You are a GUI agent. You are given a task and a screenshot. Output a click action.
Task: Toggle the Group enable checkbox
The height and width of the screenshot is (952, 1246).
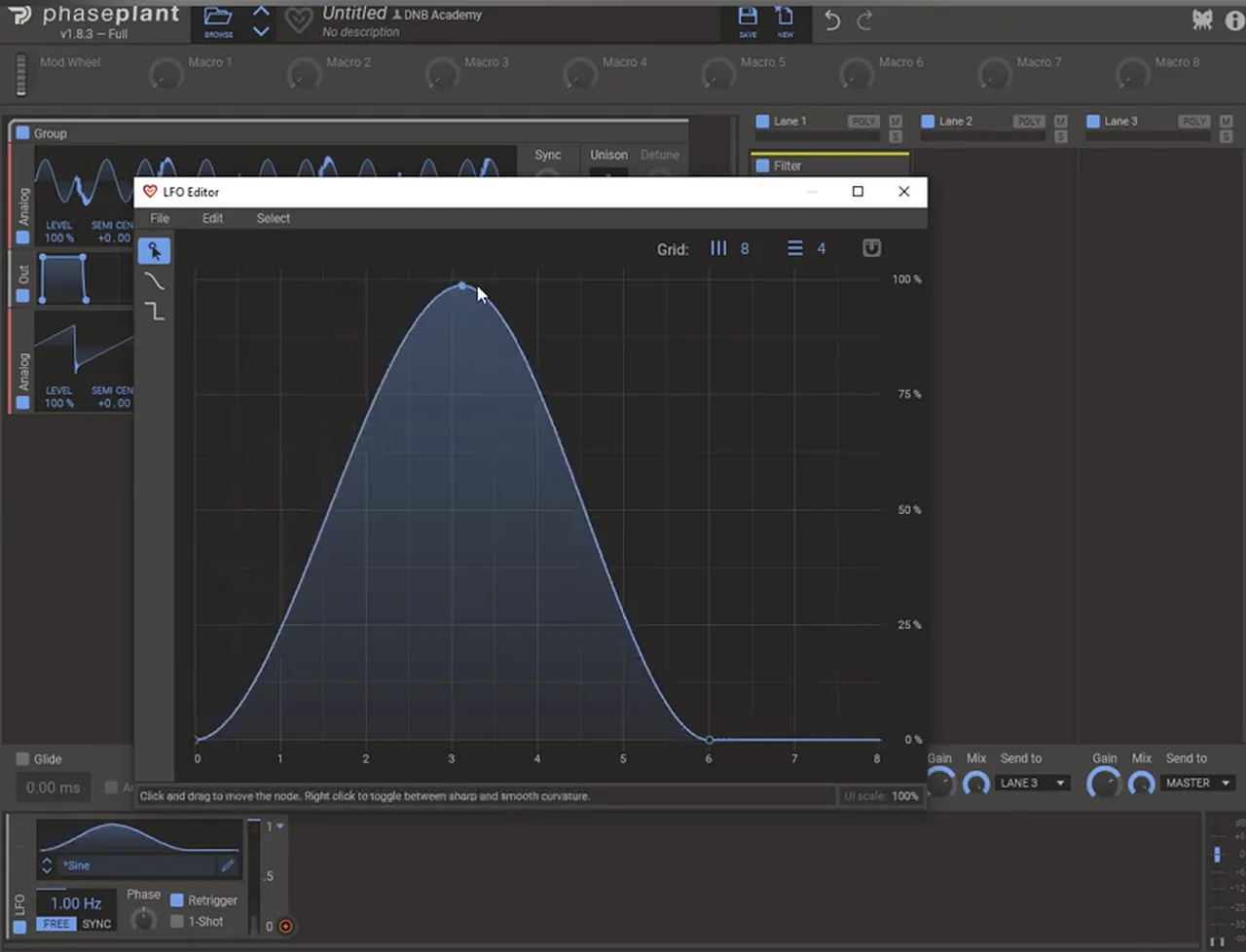pos(22,132)
